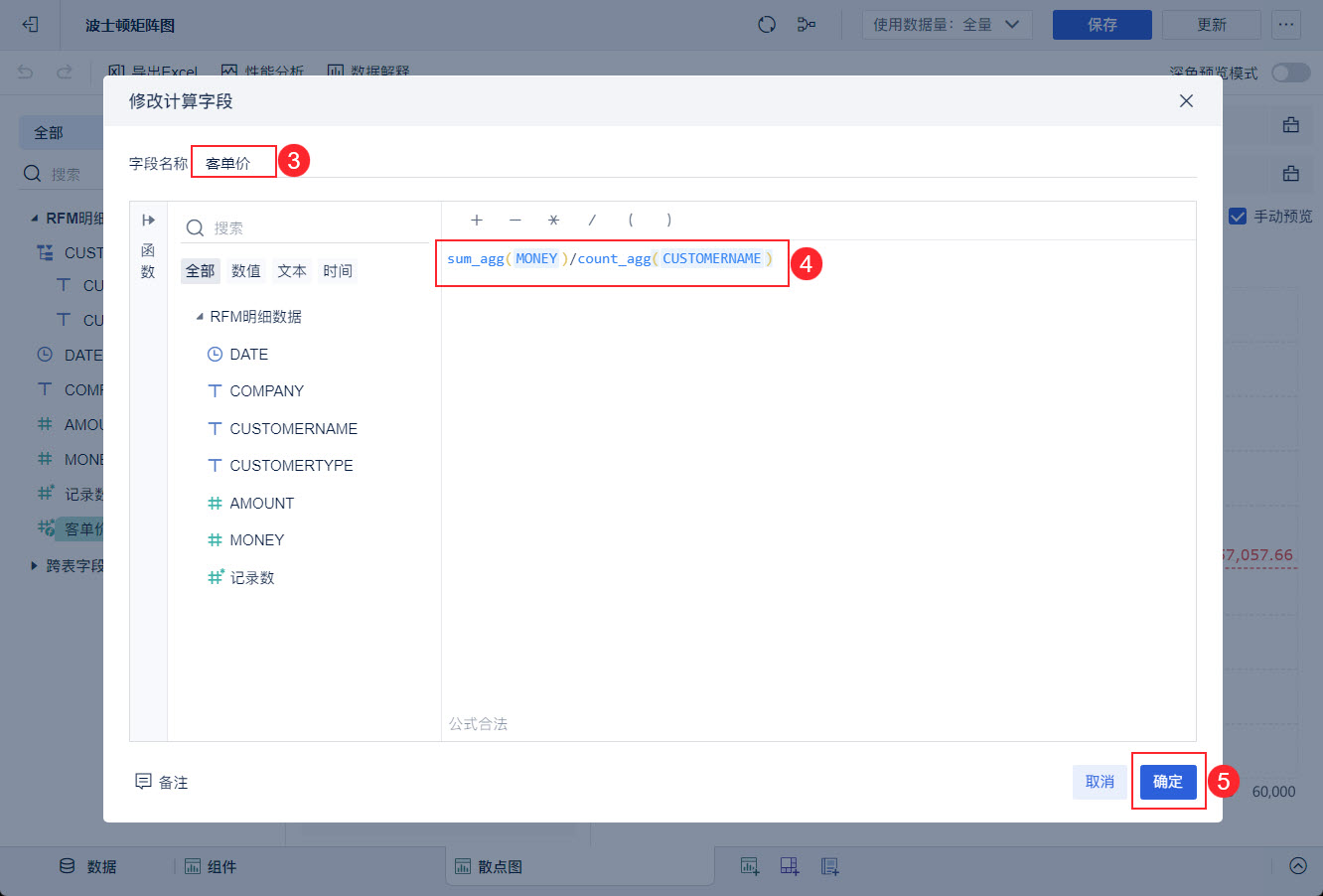1323x896 pixels.
Task: Click the CUSTOMERNAME token in the formula
Action: 711,259
